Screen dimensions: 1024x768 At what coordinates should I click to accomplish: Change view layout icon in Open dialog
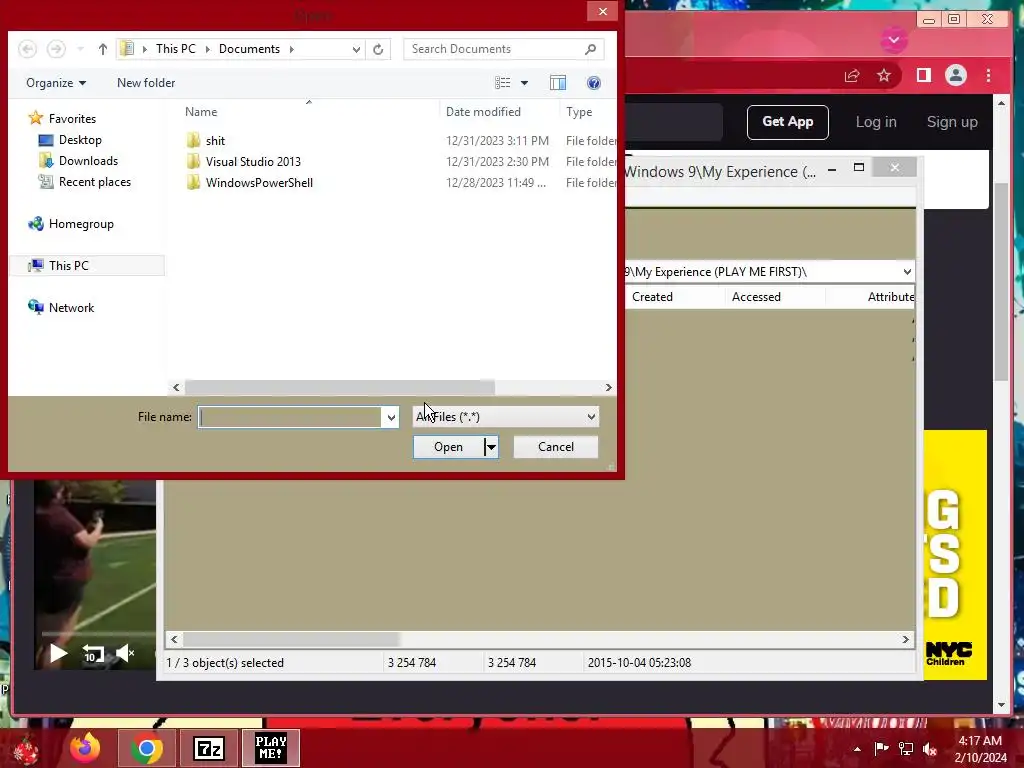pyautogui.click(x=503, y=83)
